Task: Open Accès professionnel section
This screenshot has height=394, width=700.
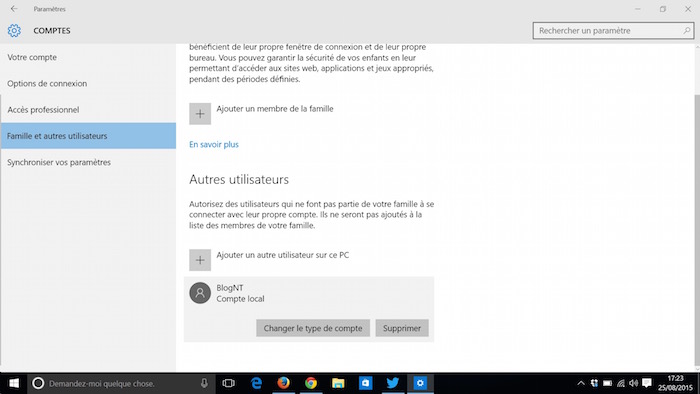Action: (88, 110)
